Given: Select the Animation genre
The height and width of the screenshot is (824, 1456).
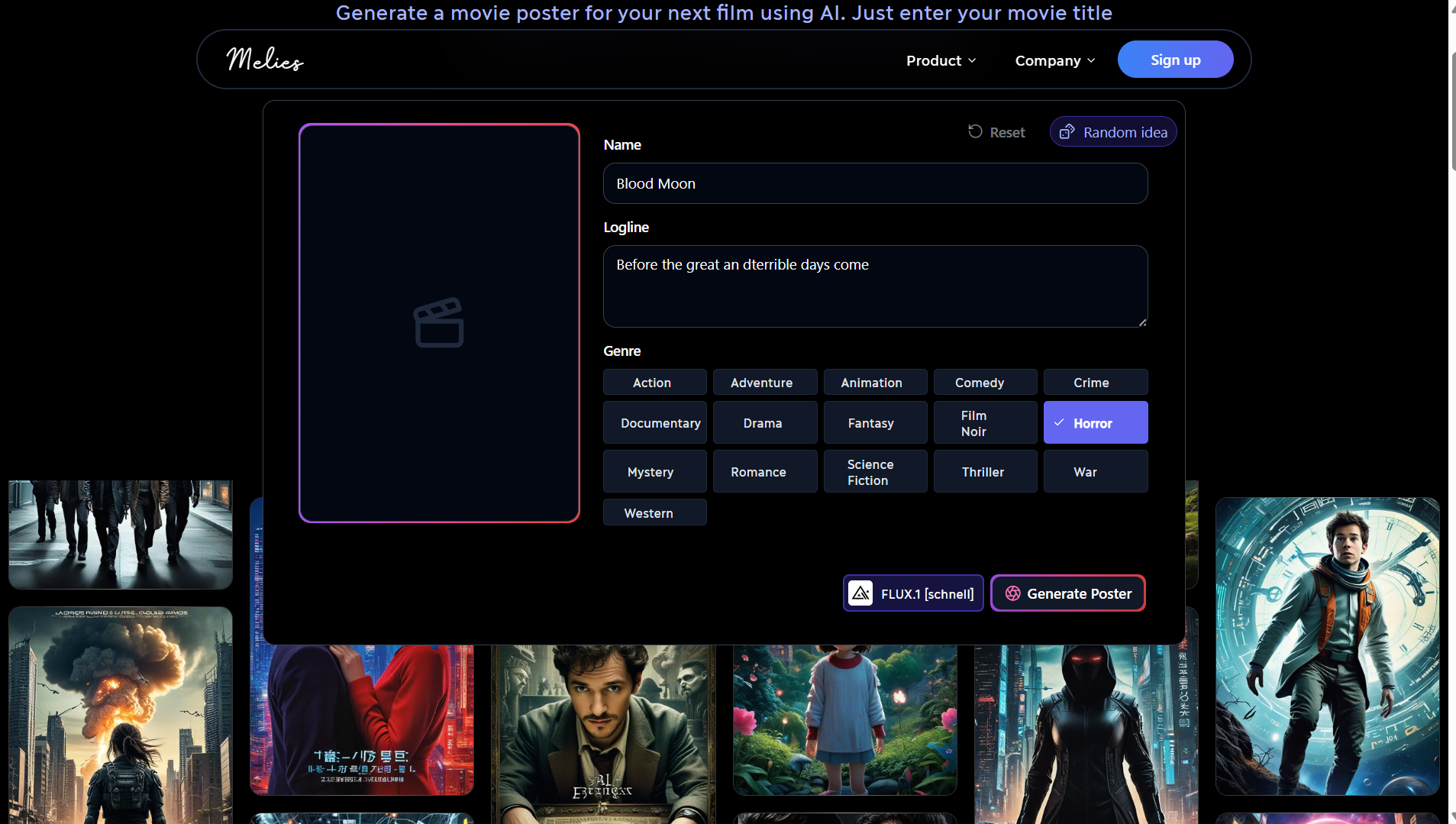Looking at the screenshot, I should [x=875, y=382].
